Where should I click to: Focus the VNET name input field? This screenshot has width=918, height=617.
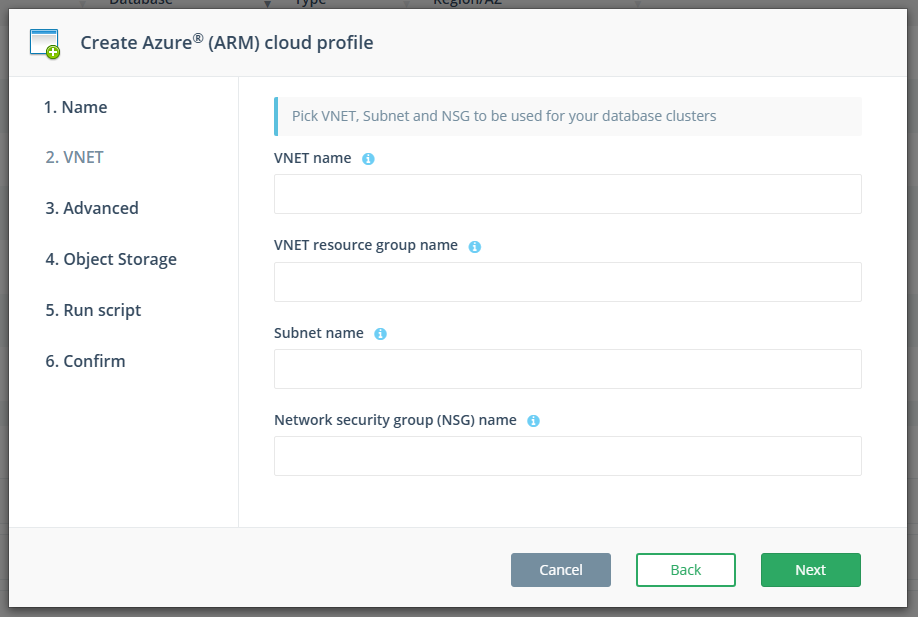568,194
